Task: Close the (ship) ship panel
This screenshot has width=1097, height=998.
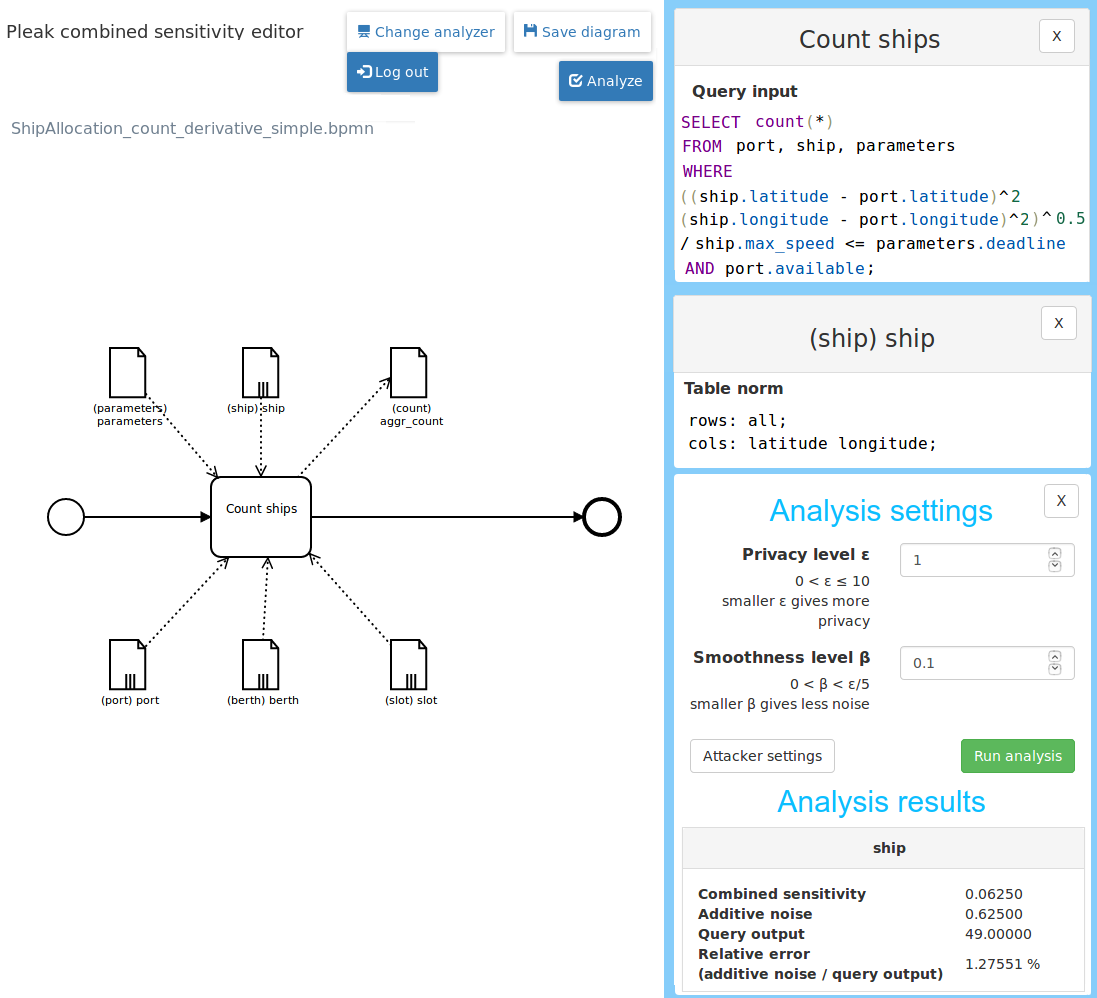Action: click(1058, 324)
